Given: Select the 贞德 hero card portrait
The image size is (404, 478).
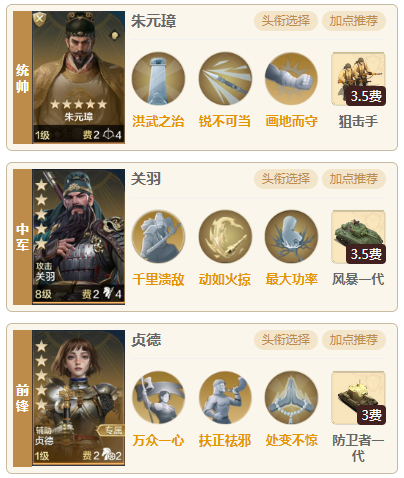Looking at the screenshot, I should click(79, 398).
